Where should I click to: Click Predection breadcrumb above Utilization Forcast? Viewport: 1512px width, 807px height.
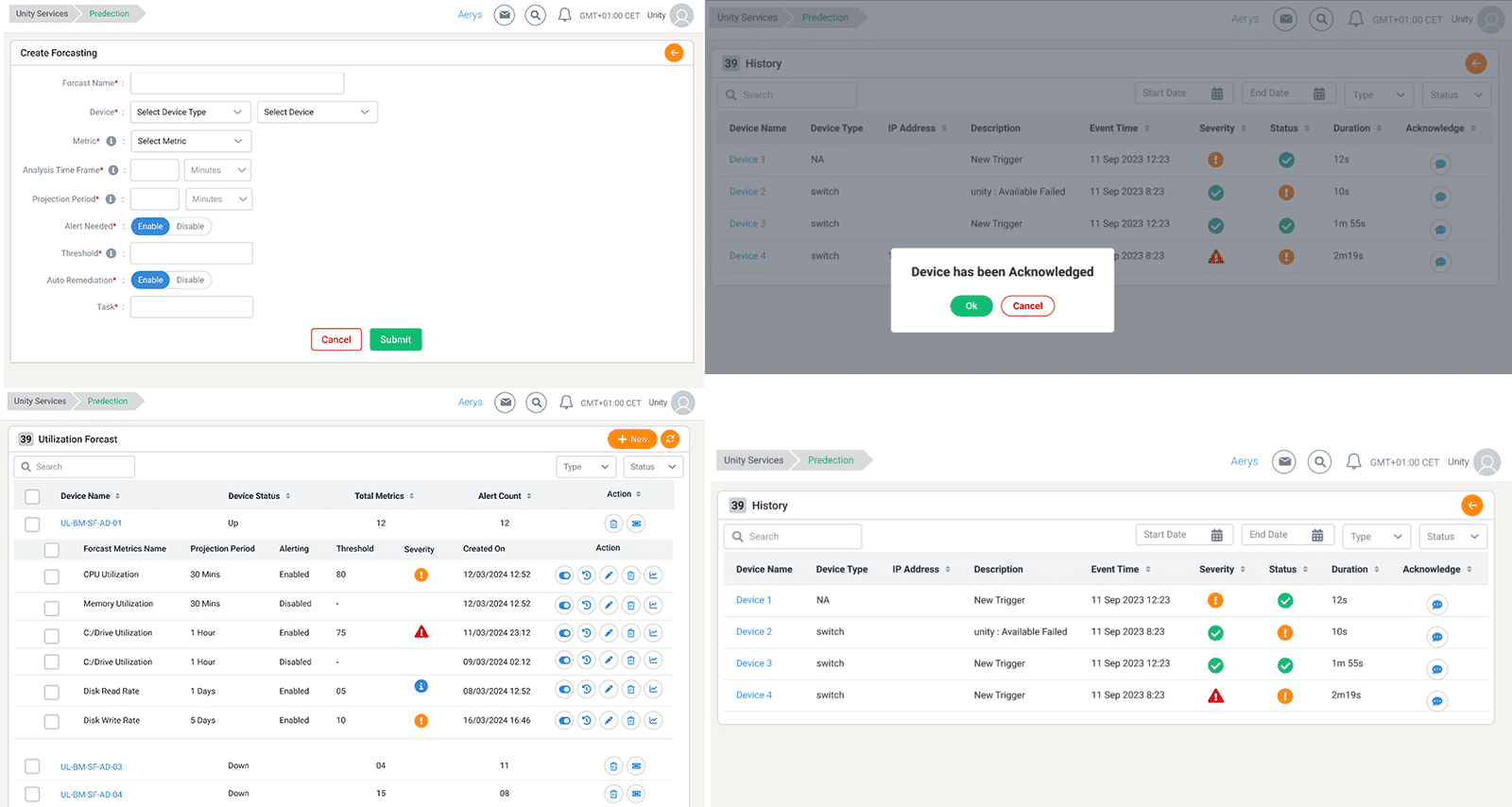coord(108,402)
